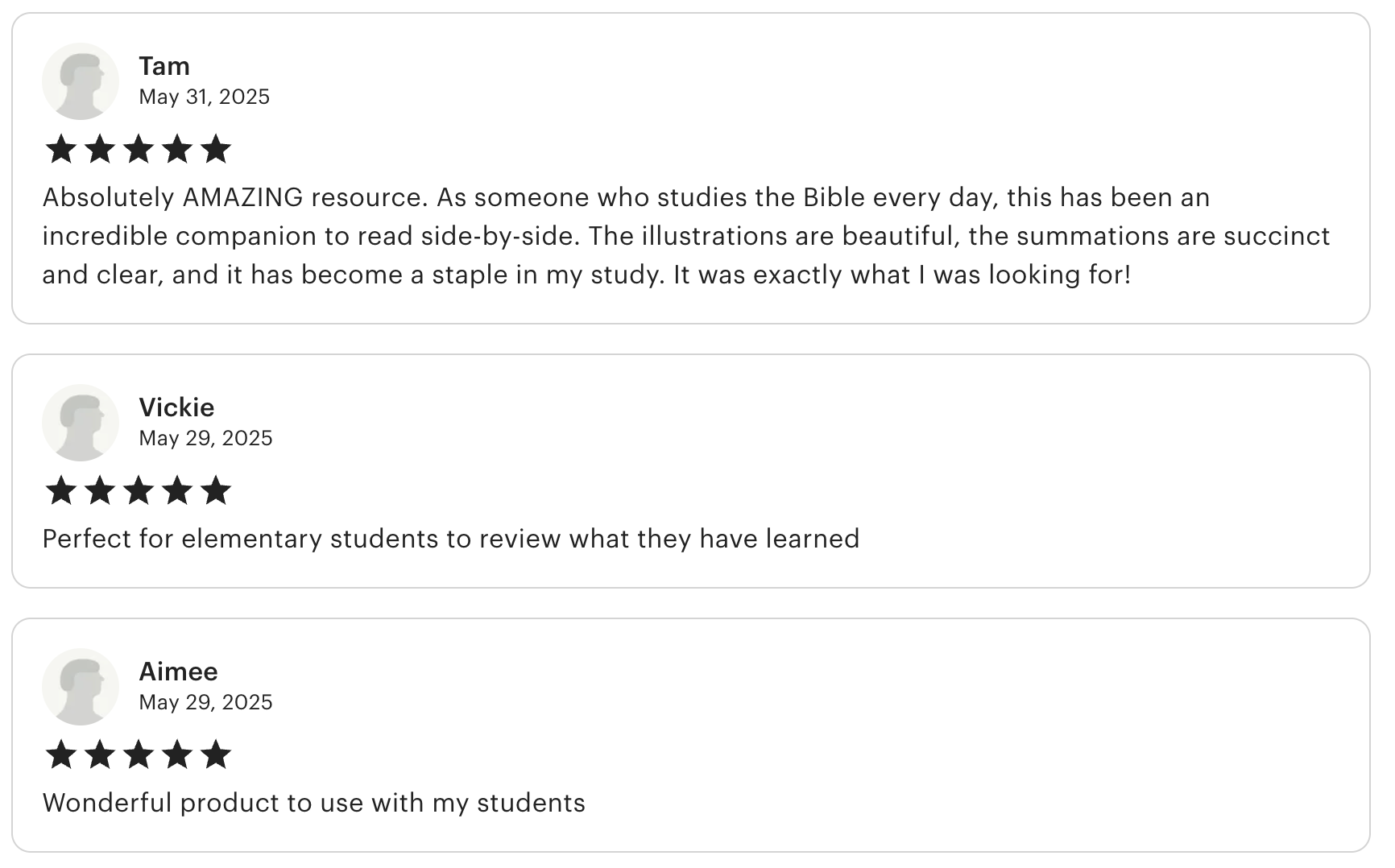Click the "Wonderful product" review text
The height and width of the screenshot is (868, 1395).
314,803
